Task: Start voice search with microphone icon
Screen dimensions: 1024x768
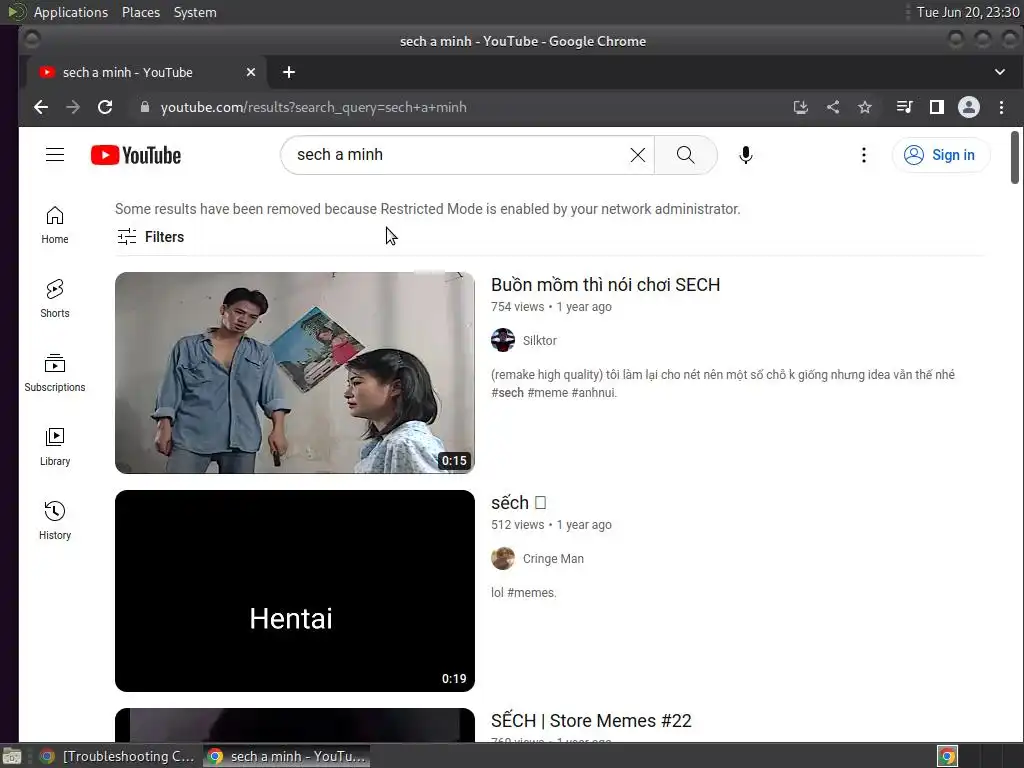Action: click(746, 155)
